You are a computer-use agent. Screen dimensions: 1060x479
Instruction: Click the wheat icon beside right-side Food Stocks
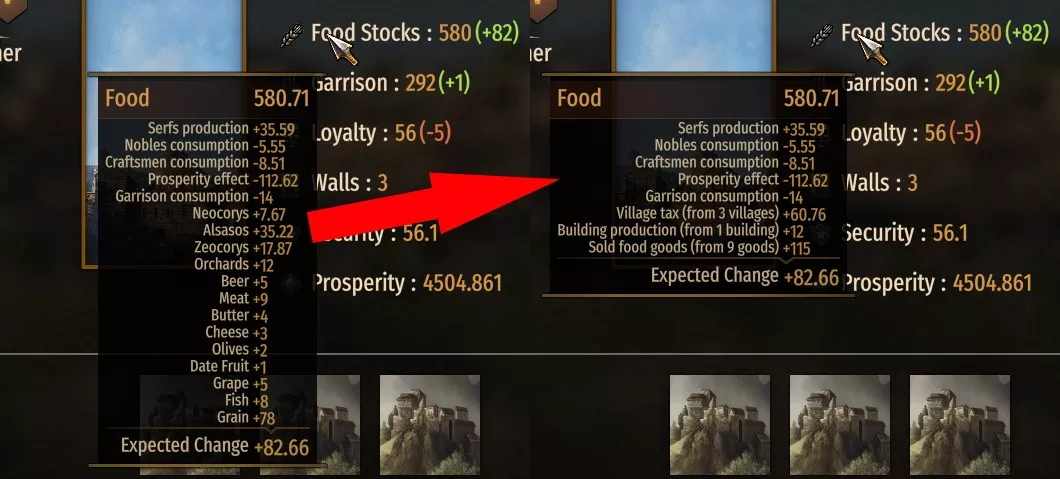821,36
